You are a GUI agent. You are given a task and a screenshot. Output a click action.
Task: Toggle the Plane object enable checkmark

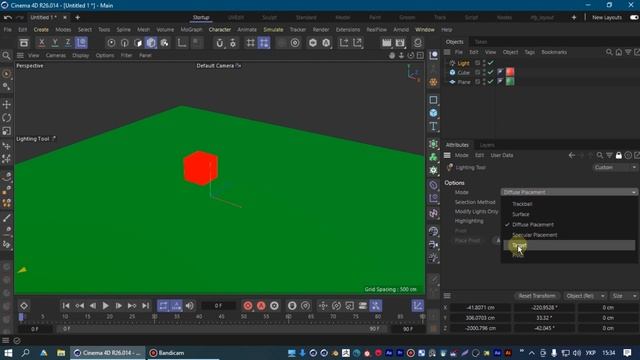coord(491,82)
